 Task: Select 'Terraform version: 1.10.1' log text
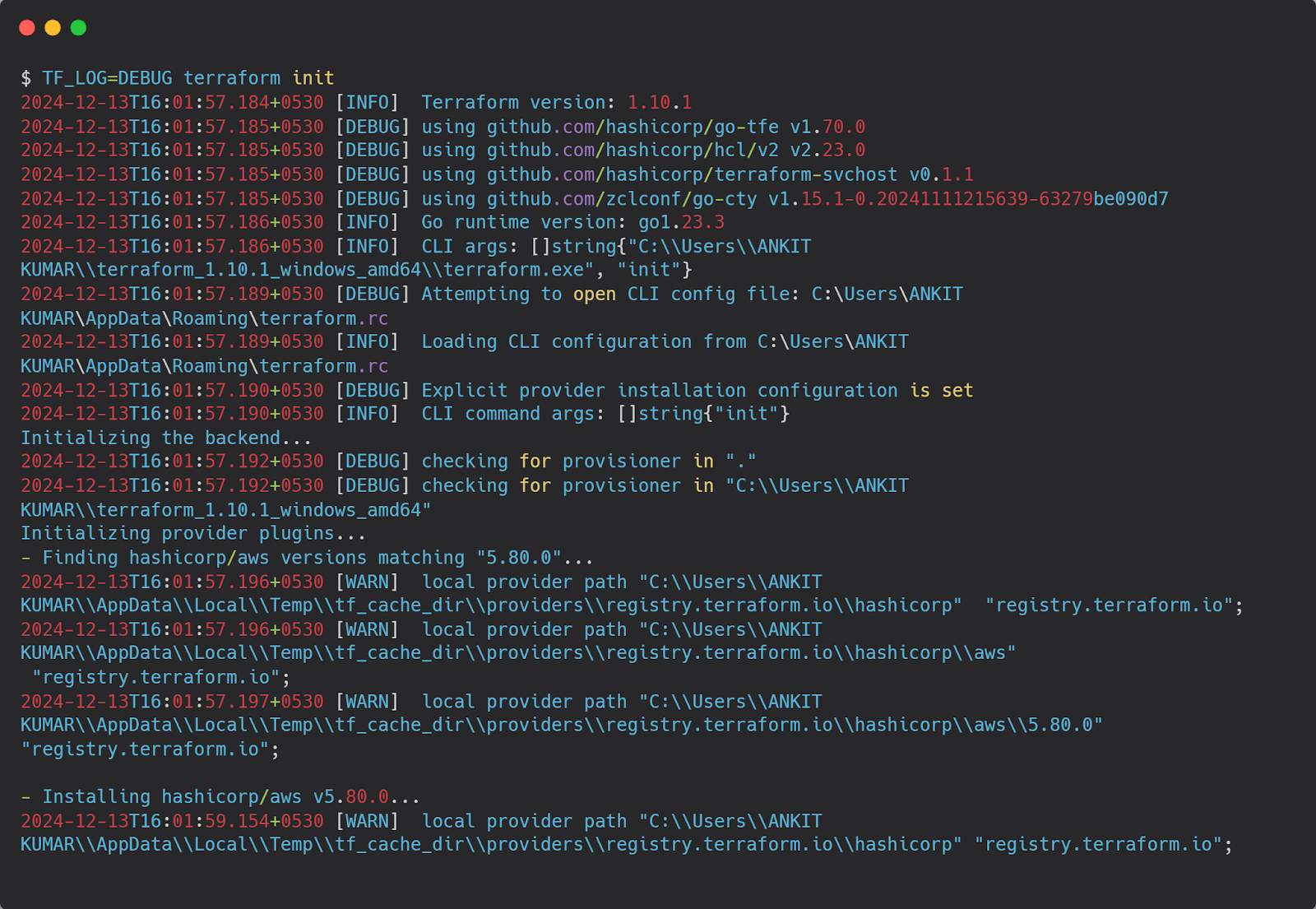tap(556, 103)
